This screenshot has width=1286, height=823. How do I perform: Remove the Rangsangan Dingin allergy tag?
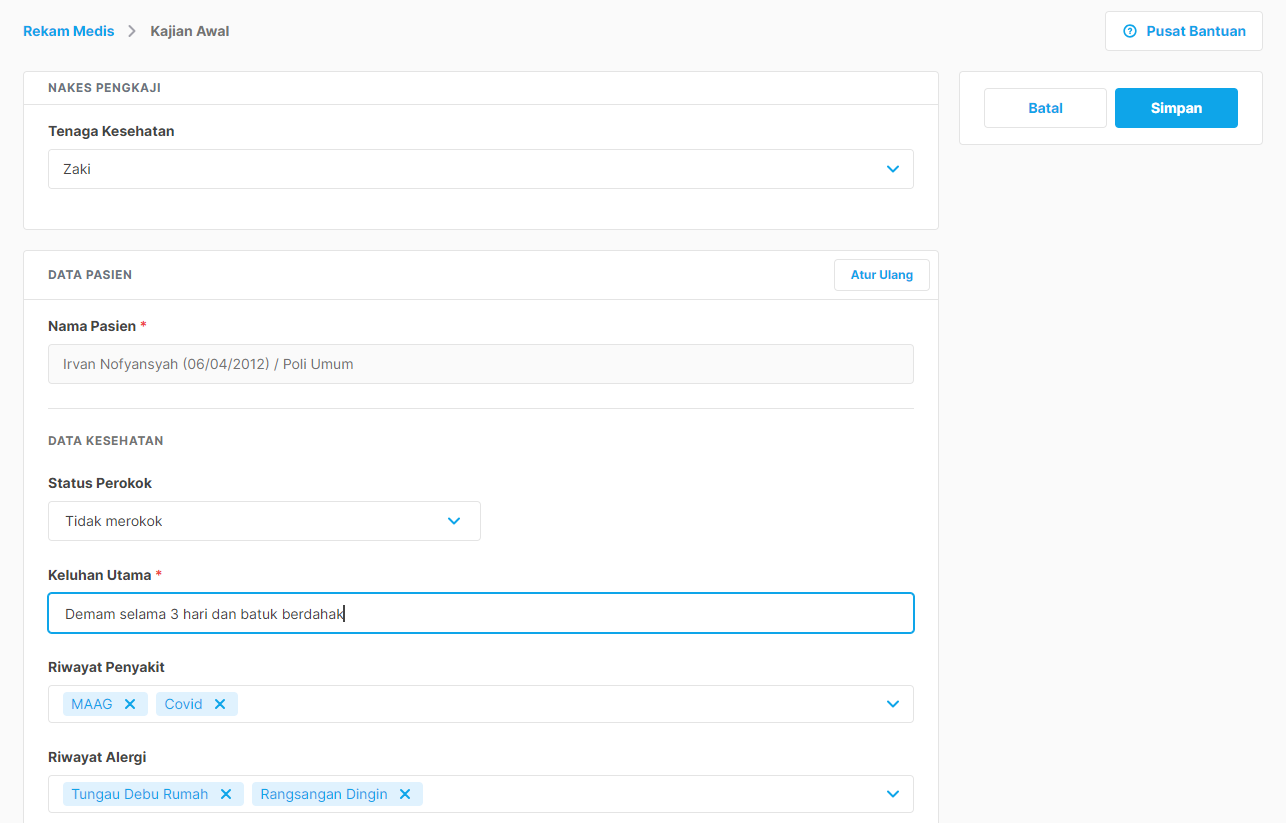coord(405,794)
